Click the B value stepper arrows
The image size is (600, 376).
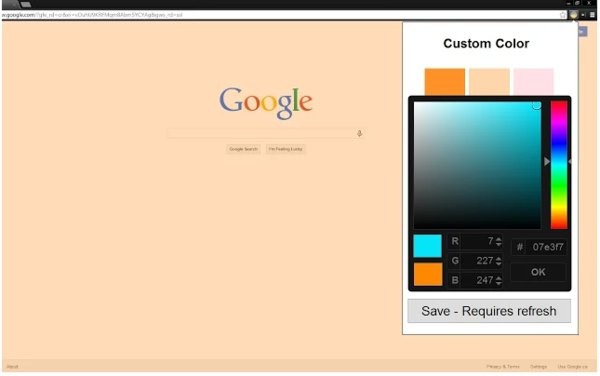click(499, 280)
